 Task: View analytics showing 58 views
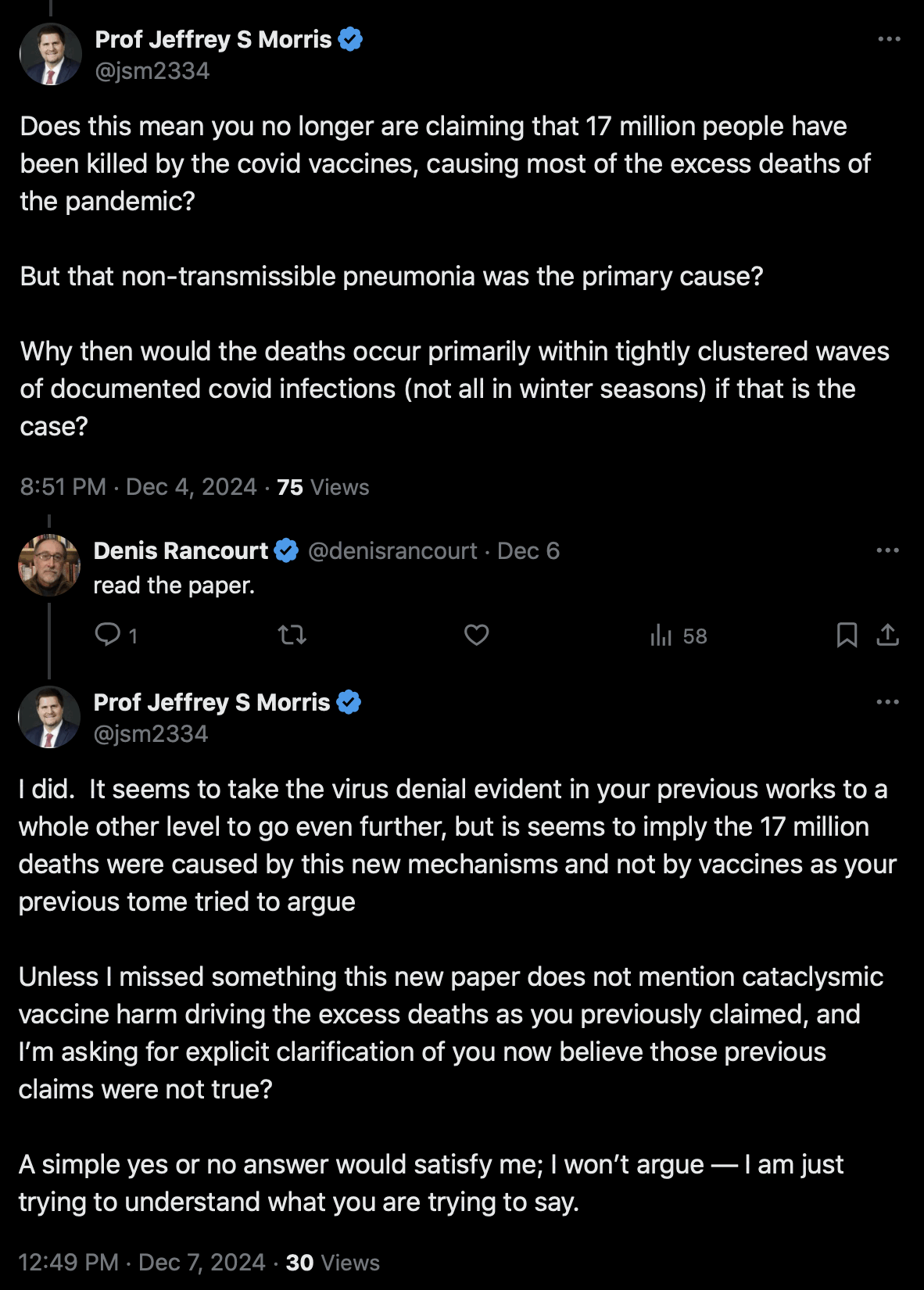(x=677, y=636)
